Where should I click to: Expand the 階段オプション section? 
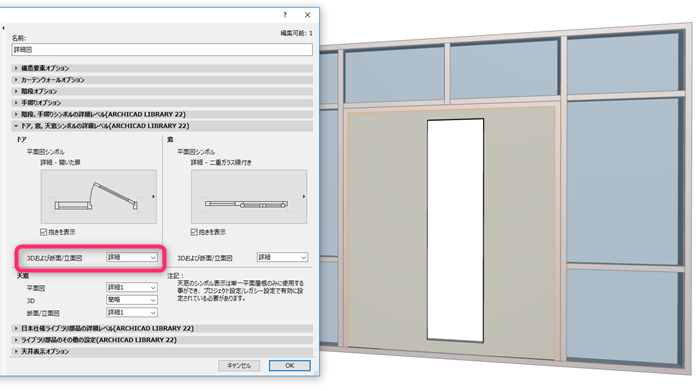pyautogui.click(x=162, y=92)
